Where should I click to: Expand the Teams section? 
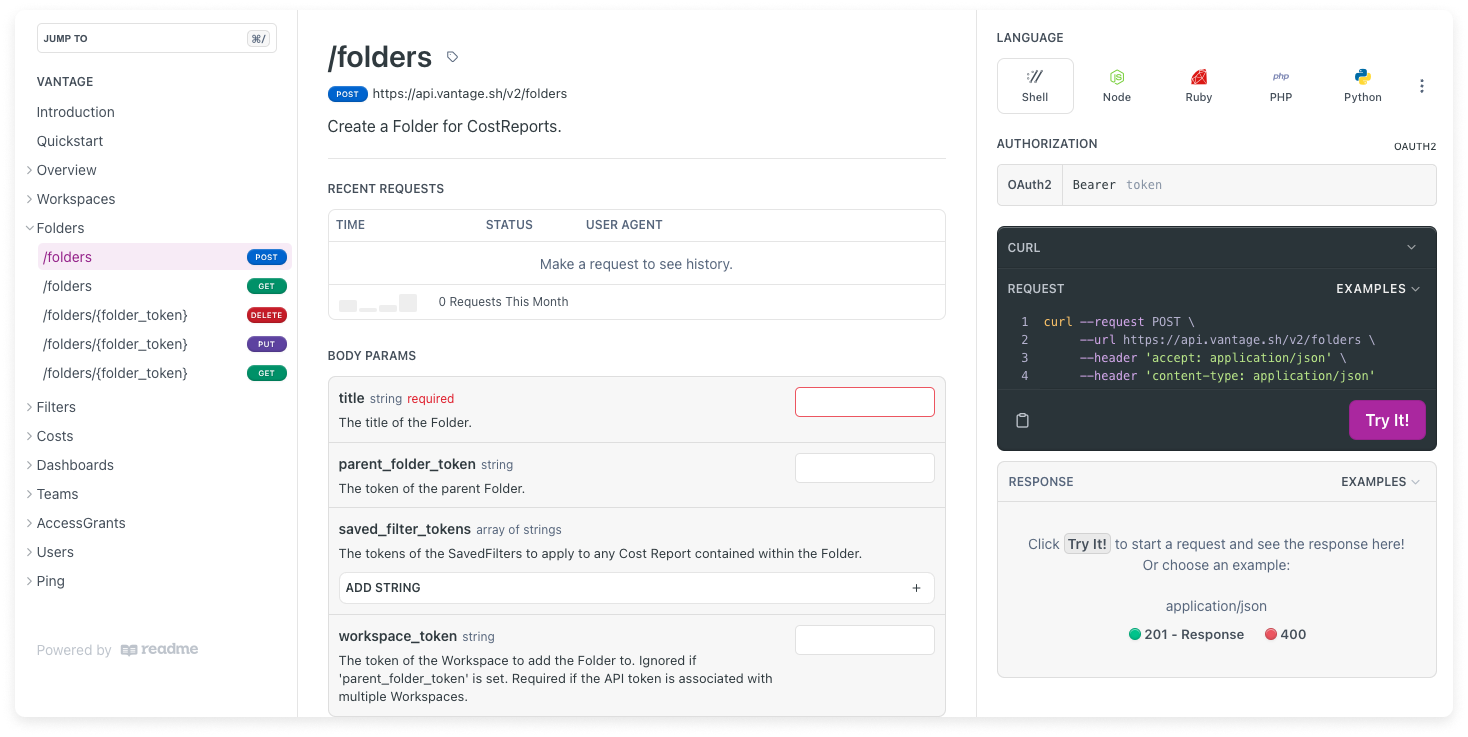pyautogui.click(x=30, y=494)
